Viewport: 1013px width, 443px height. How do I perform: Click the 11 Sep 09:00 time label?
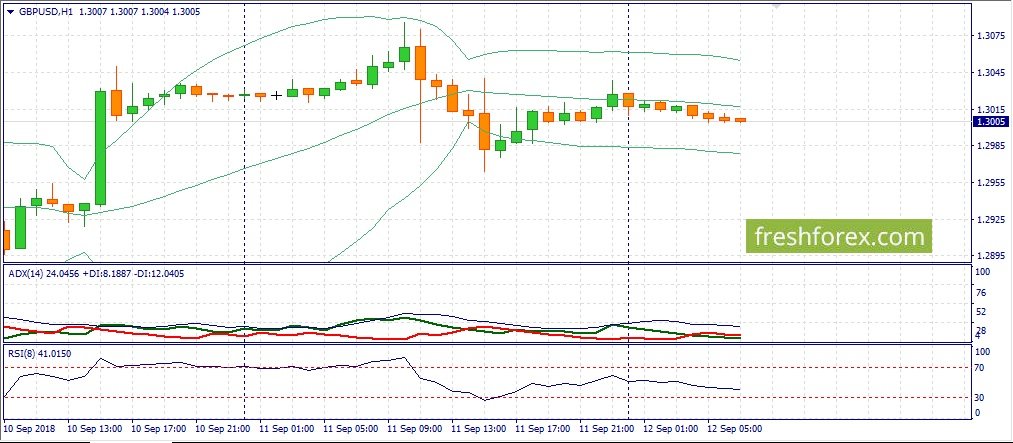(415, 429)
